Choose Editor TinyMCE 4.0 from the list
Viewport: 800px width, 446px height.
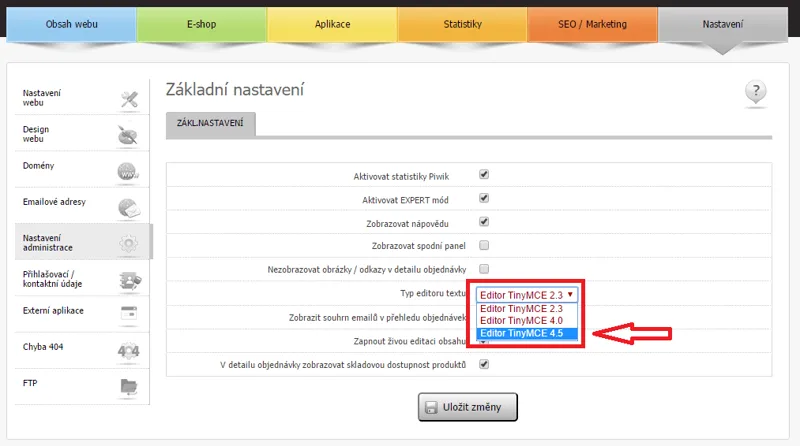pyautogui.click(x=527, y=321)
